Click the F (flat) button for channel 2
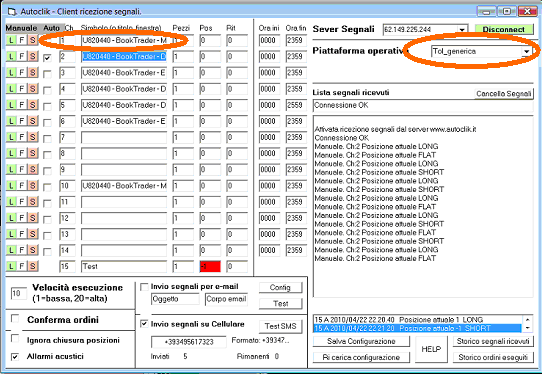The image size is (542, 374). (x=22, y=56)
